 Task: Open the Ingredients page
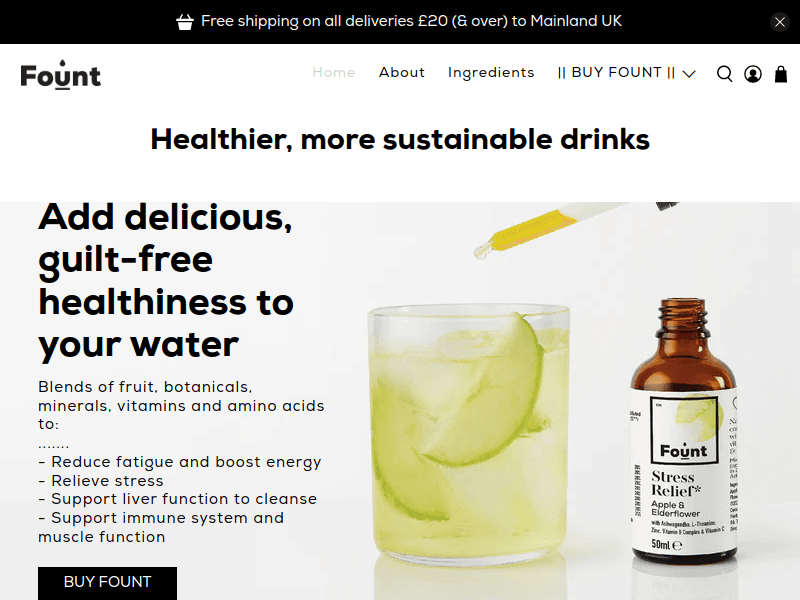click(491, 73)
